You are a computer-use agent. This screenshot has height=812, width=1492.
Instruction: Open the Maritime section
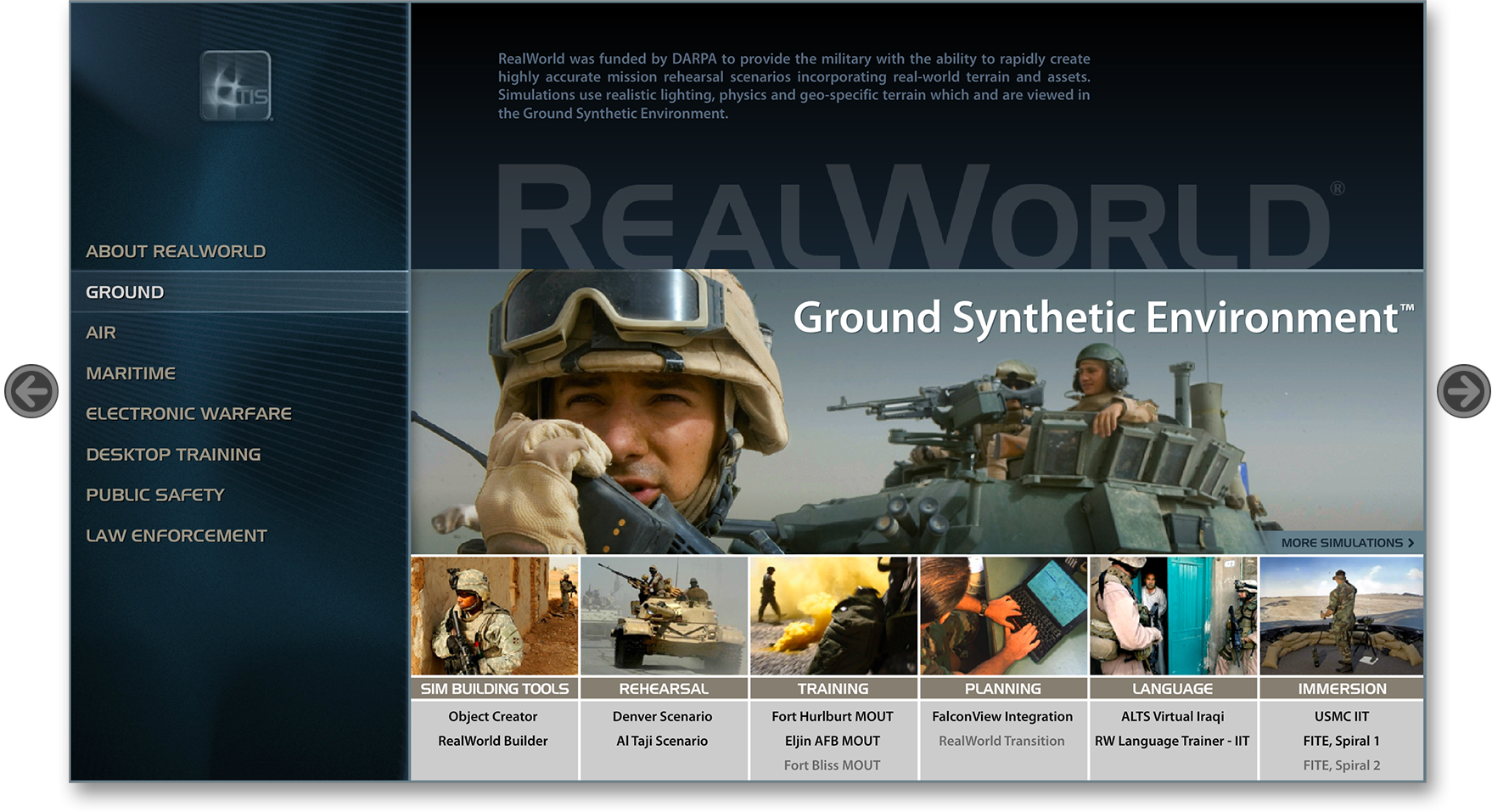[131, 373]
